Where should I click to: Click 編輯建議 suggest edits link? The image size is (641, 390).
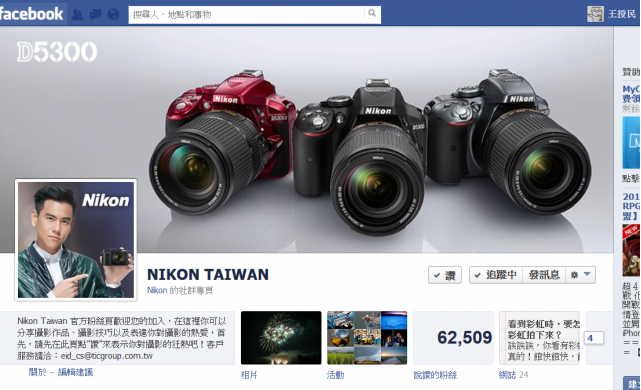[75, 372]
